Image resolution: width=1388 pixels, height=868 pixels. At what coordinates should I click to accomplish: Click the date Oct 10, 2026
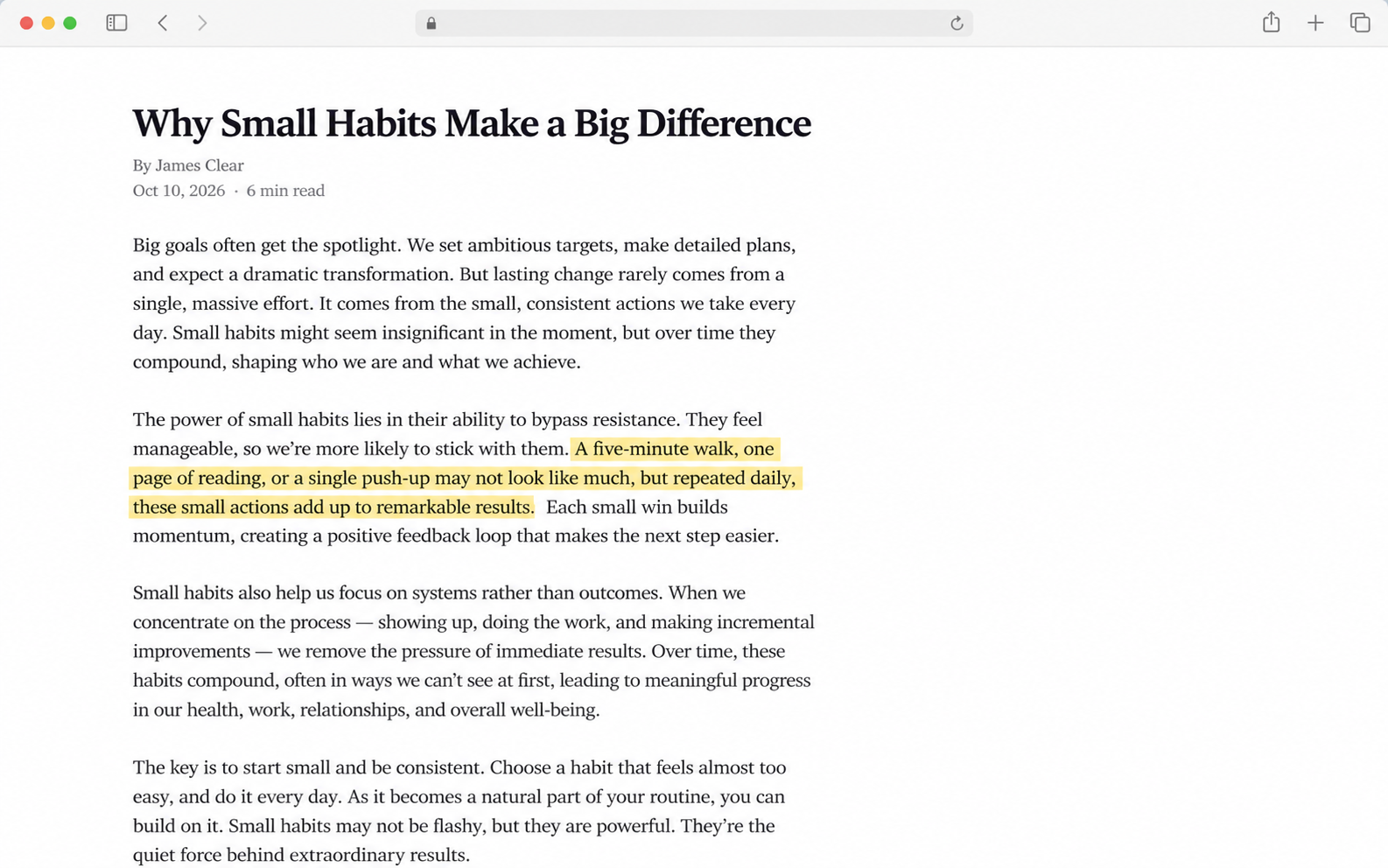(179, 191)
